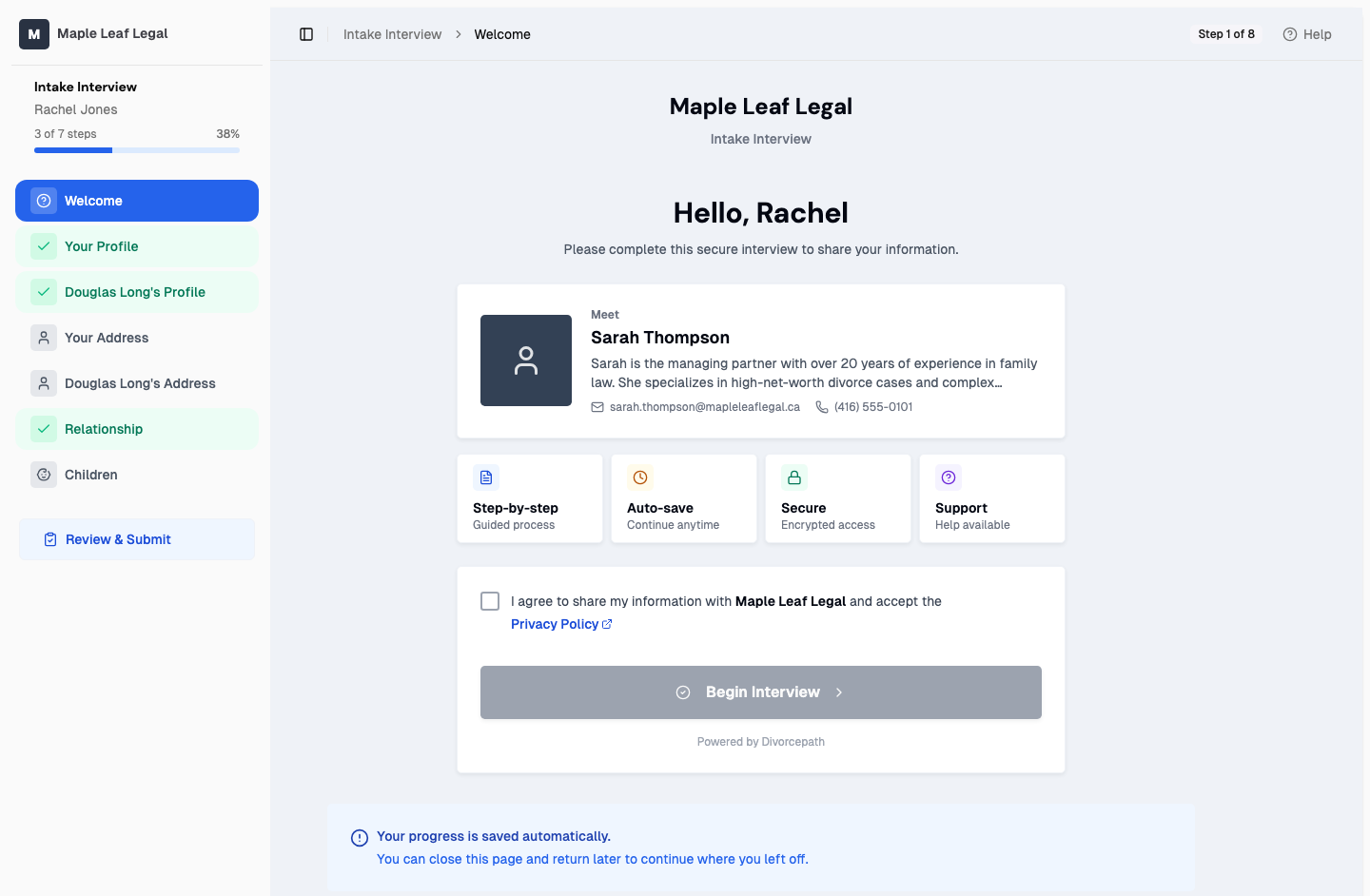This screenshot has height=896, width=1370.
Task: Click the checkmark icon beside Douglas Long's Profile
Action: pos(44,292)
